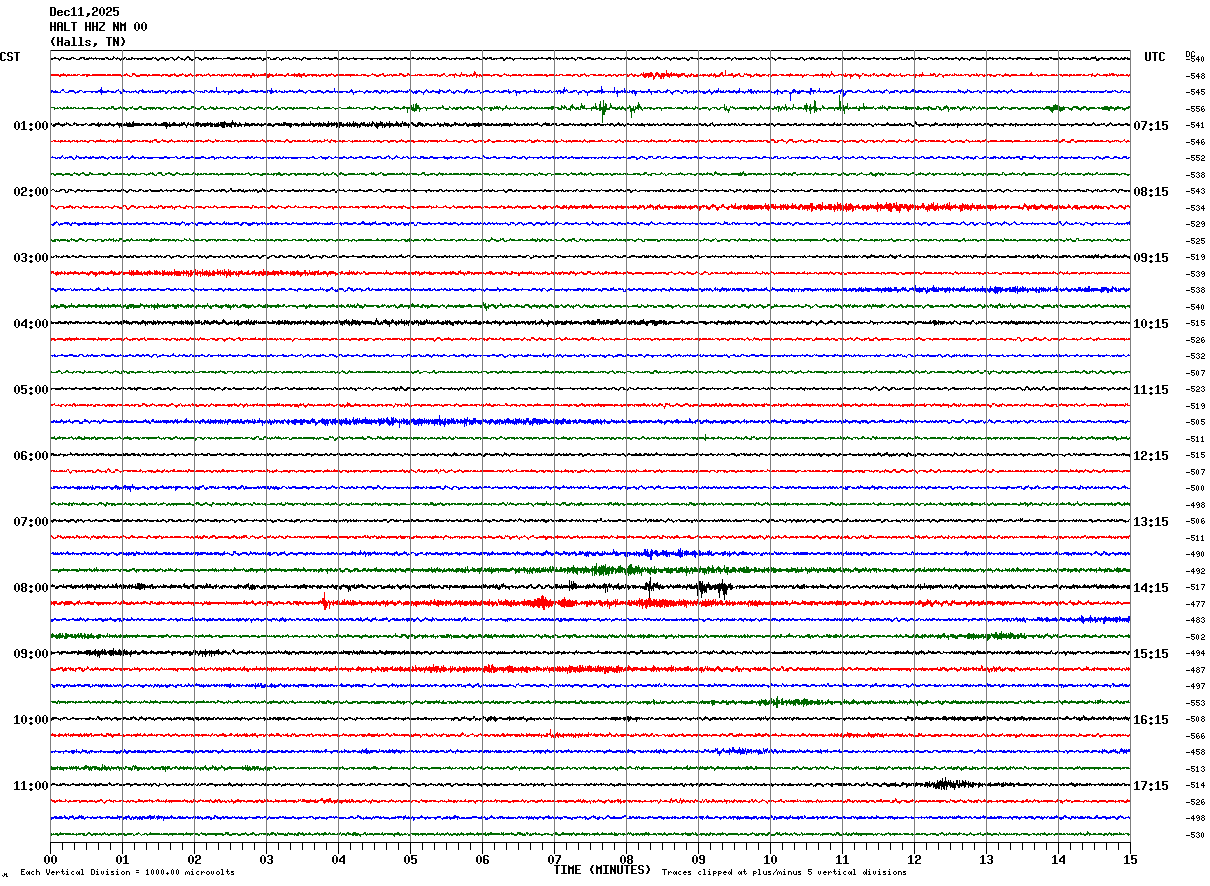Click the 15:15 UTC time label
The image size is (1210, 886).
(x=1151, y=654)
